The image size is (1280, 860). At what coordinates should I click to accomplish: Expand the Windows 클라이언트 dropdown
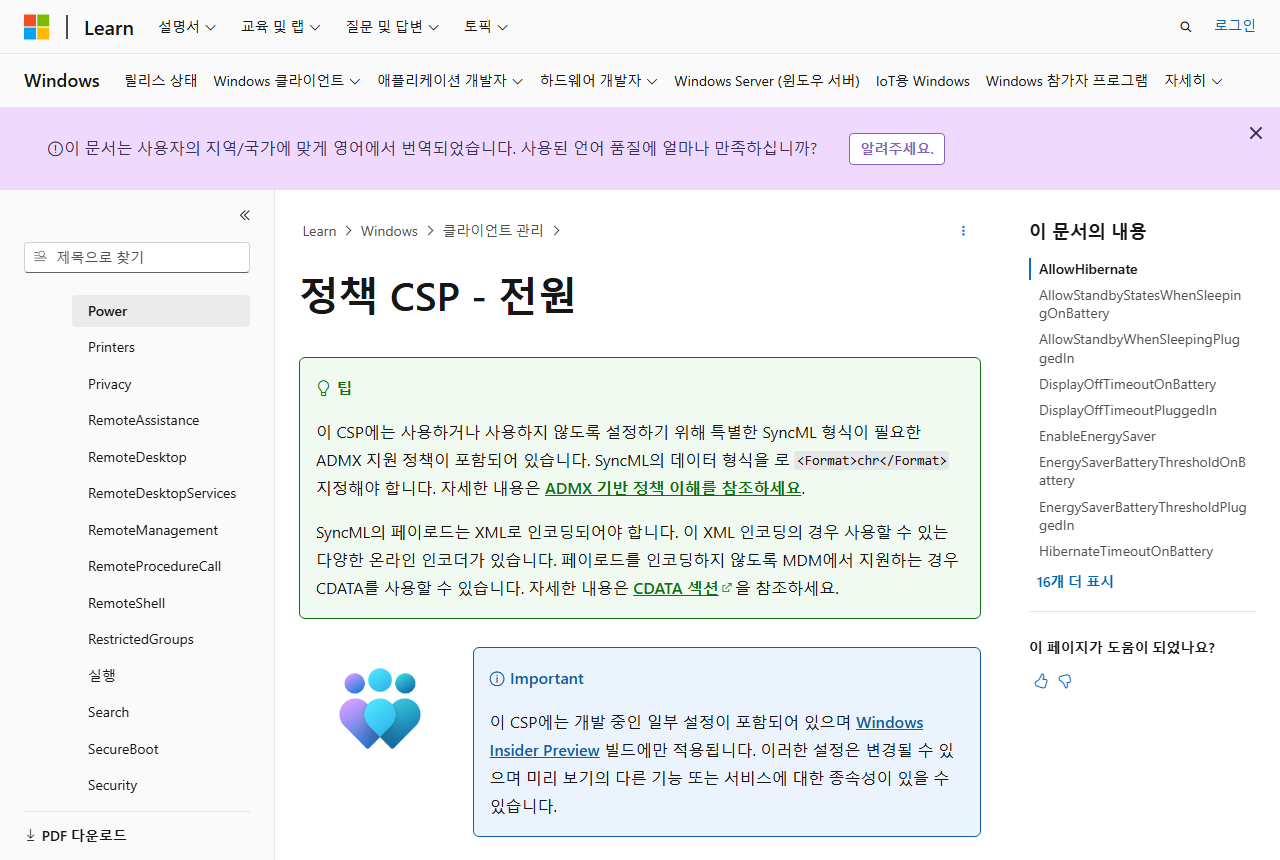287,81
